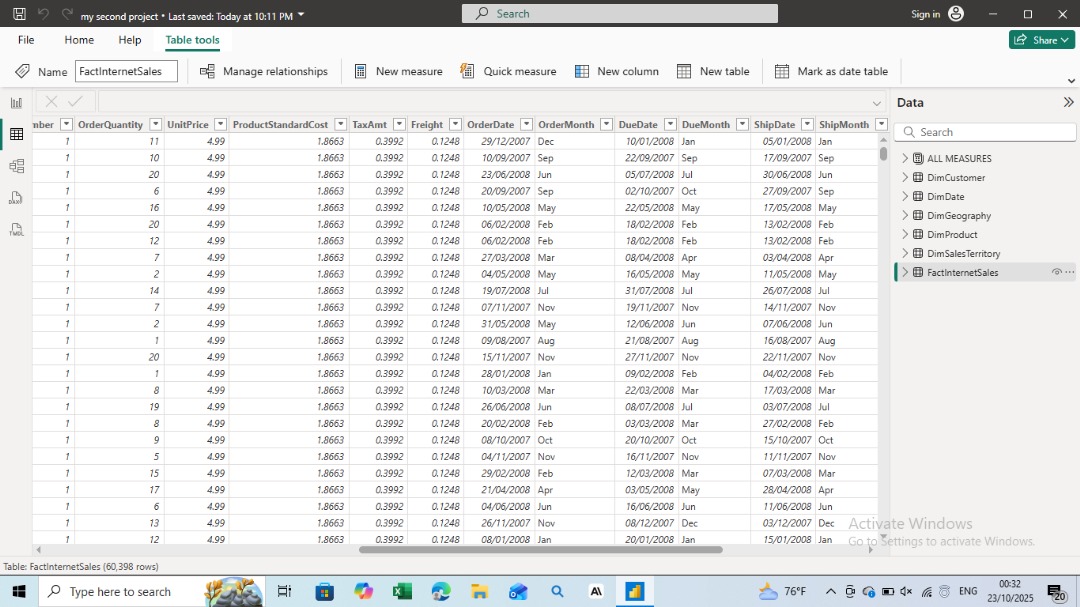The image size is (1080, 607).
Task: Click More options ellipsis for FactInternetSales
Action: 1069,272
